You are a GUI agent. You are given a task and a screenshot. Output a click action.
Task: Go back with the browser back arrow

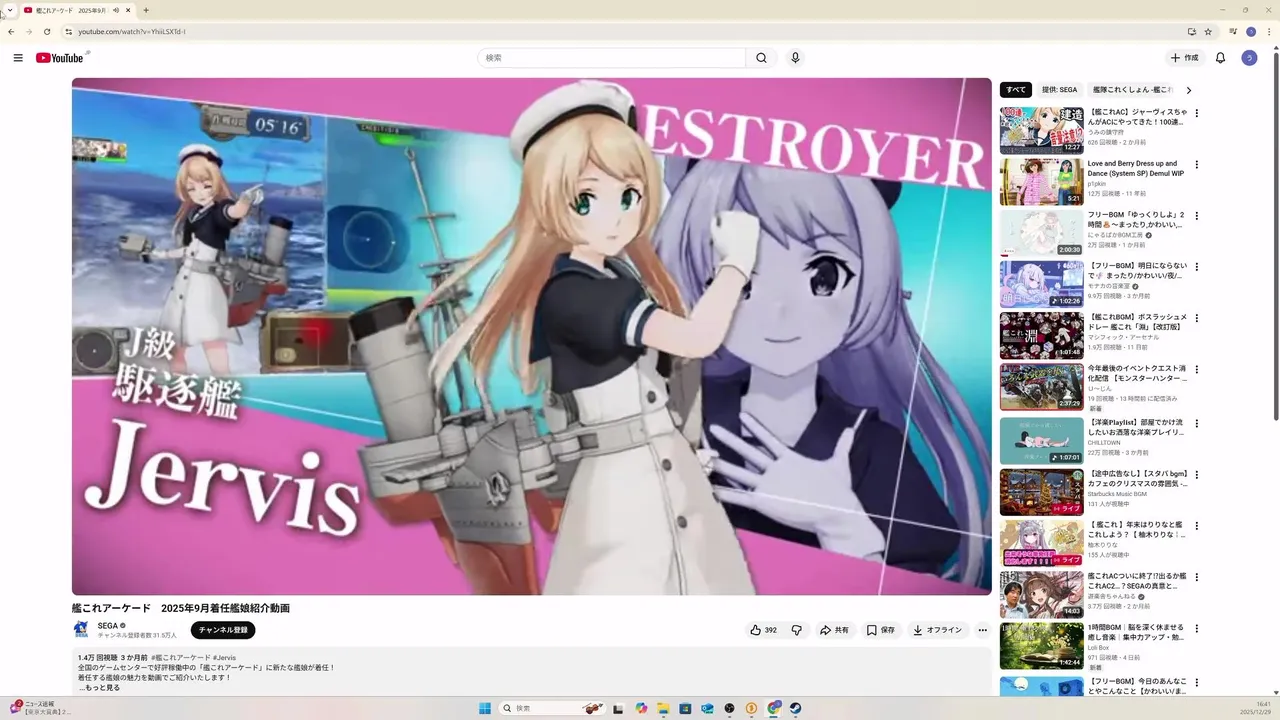click(x=11, y=31)
